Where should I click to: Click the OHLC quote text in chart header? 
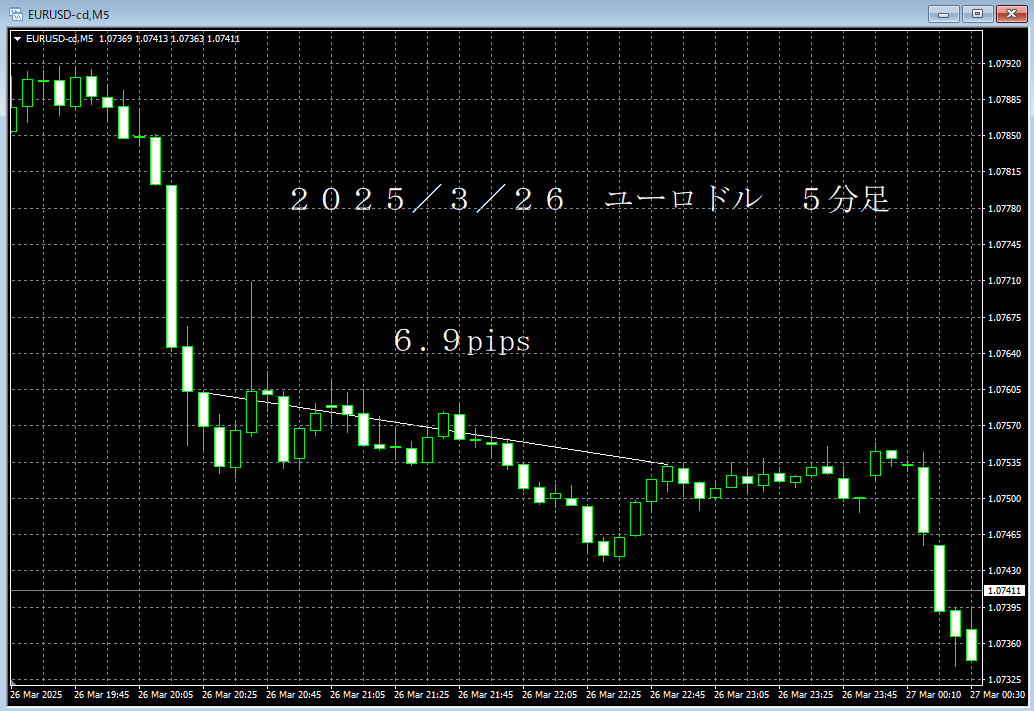coord(169,39)
